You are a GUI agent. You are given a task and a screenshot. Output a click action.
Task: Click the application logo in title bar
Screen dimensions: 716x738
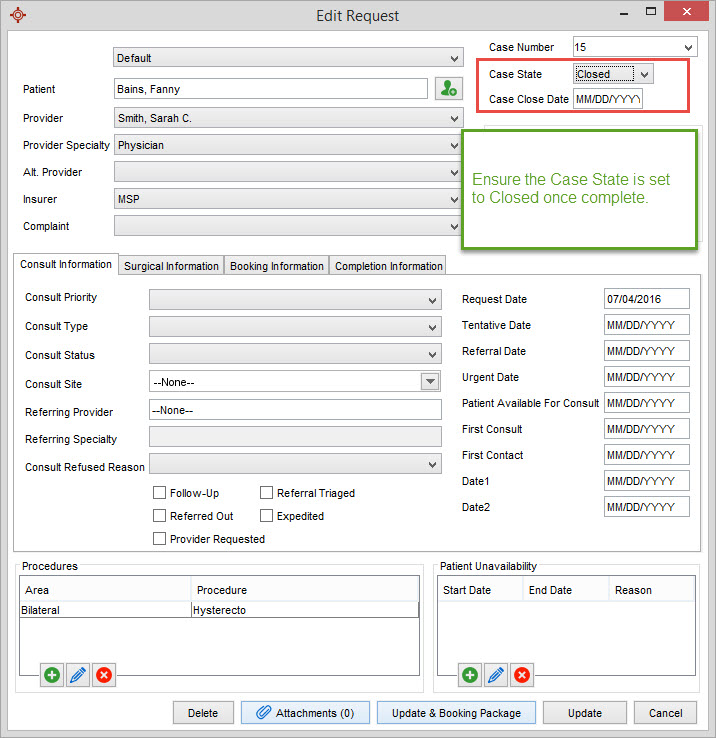click(x=17, y=15)
